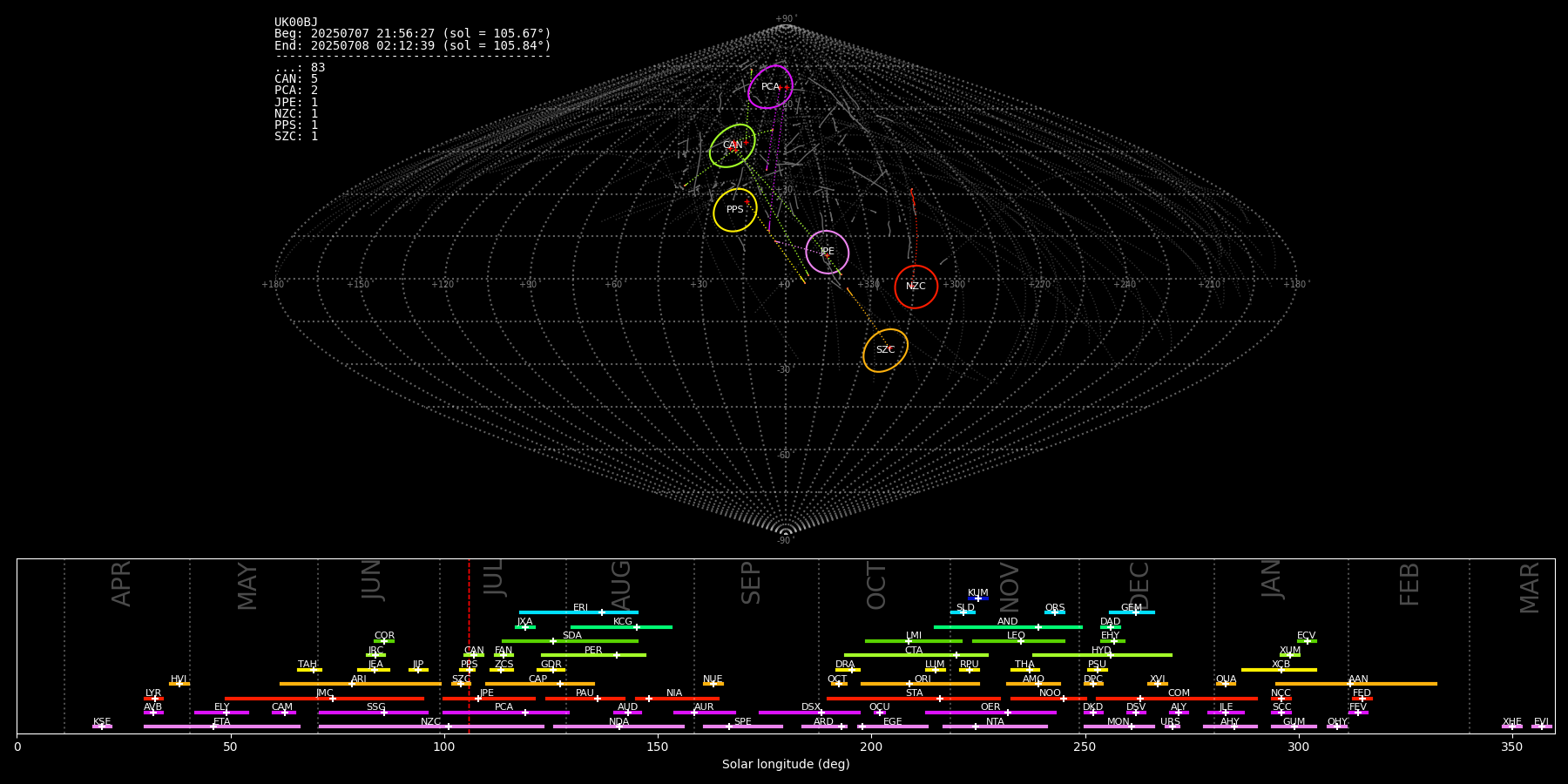Click the +120° longitude label on sky map
The image size is (1568, 784).
tap(443, 285)
